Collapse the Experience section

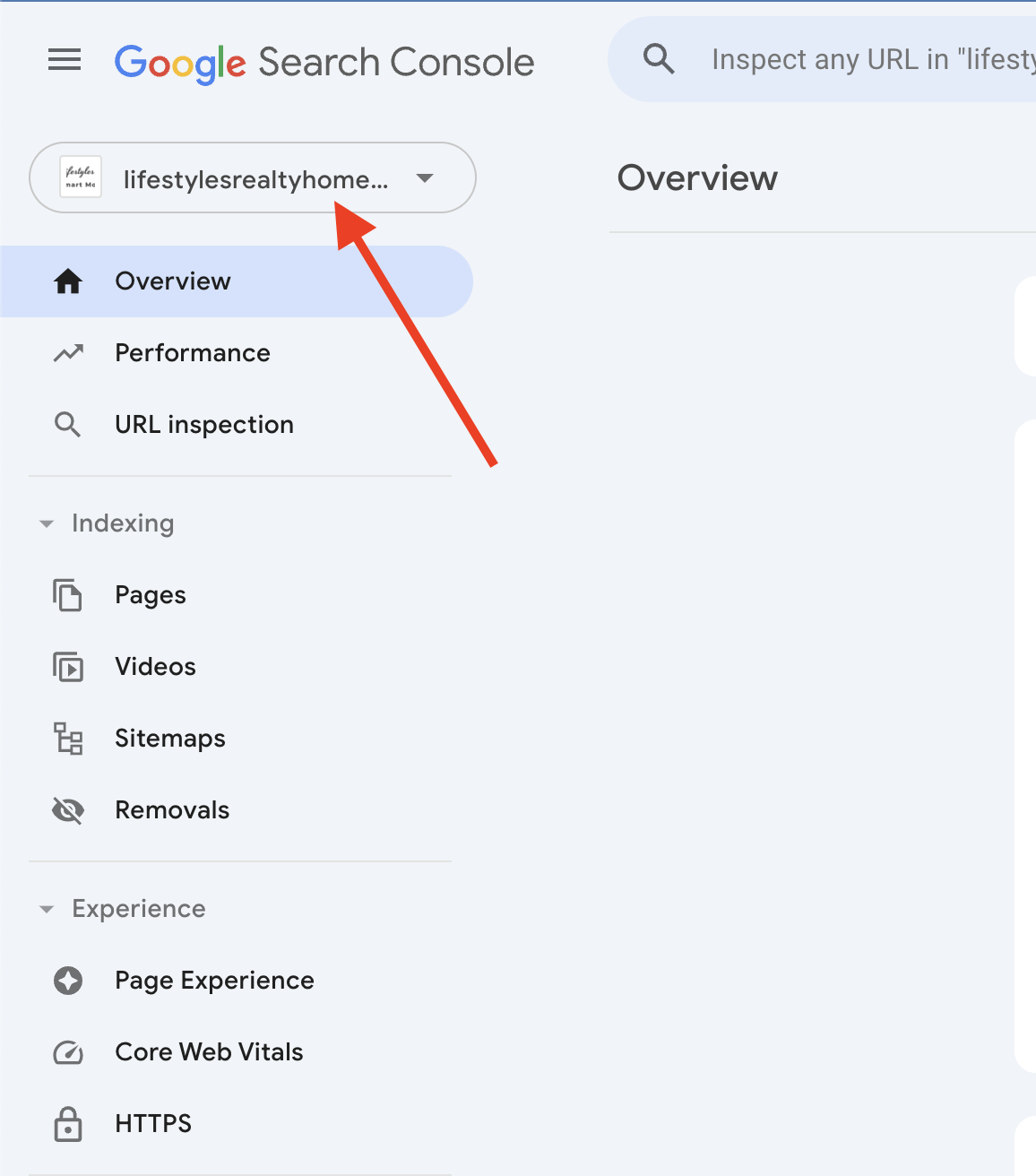pyautogui.click(x=139, y=909)
